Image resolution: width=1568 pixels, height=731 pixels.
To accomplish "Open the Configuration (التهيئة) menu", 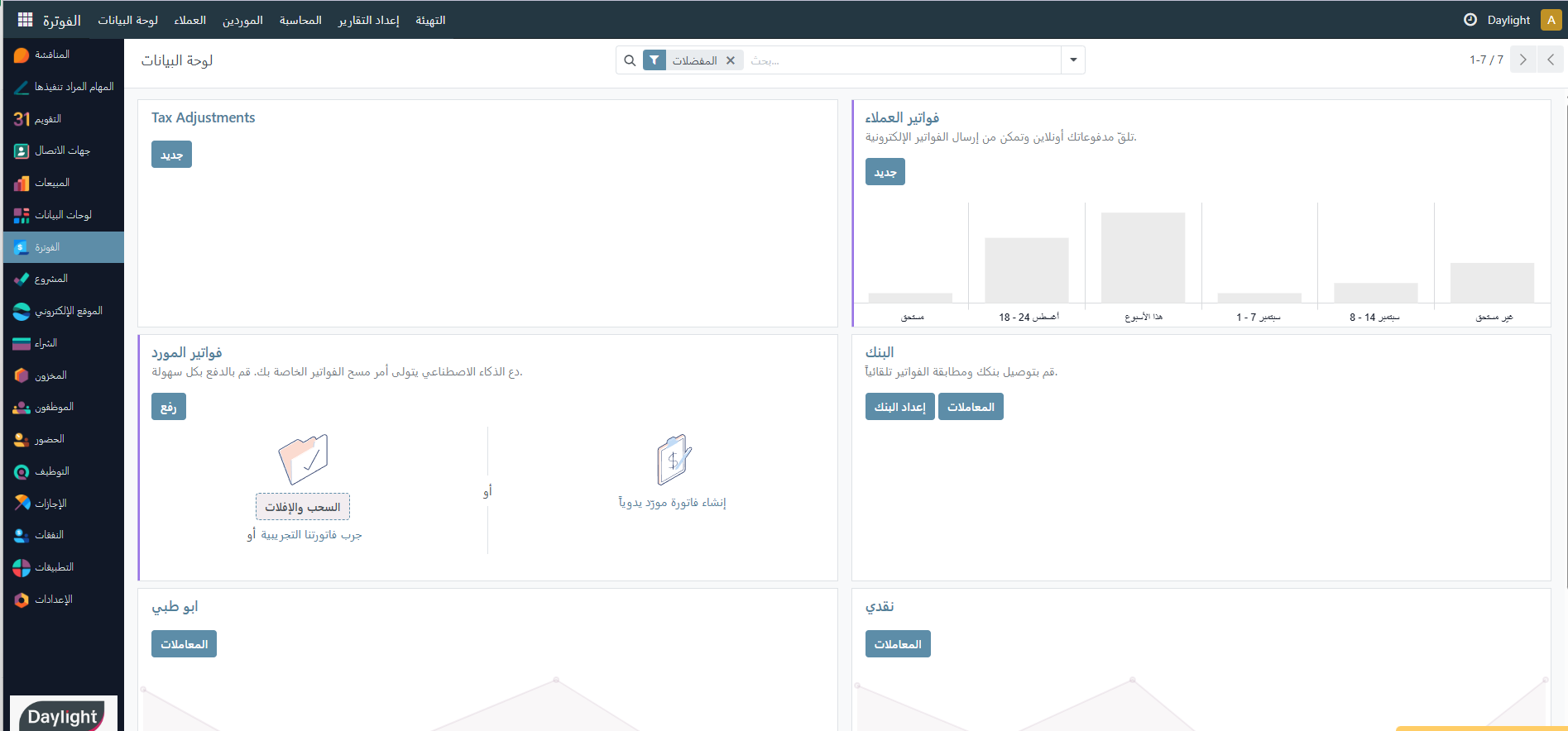I will pyautogui.click(x=430, y=20).
